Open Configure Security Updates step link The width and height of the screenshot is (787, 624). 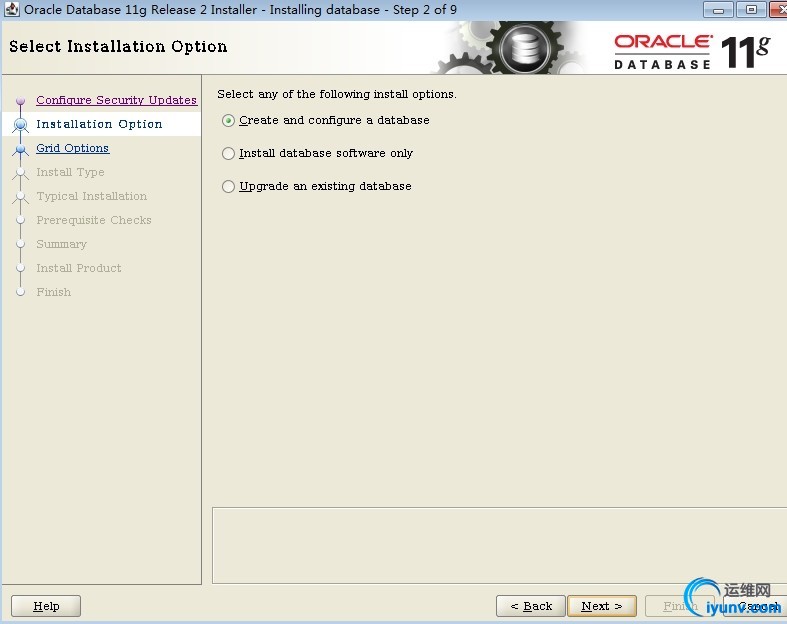[116, 100]
